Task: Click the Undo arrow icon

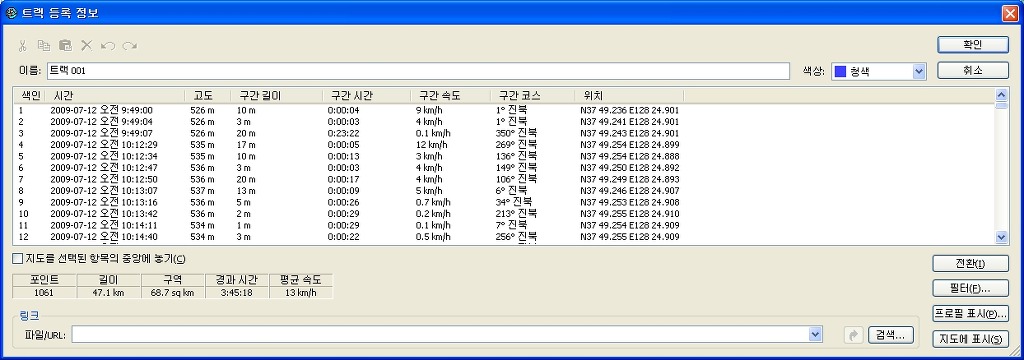Action: click(x=108, y=46)
